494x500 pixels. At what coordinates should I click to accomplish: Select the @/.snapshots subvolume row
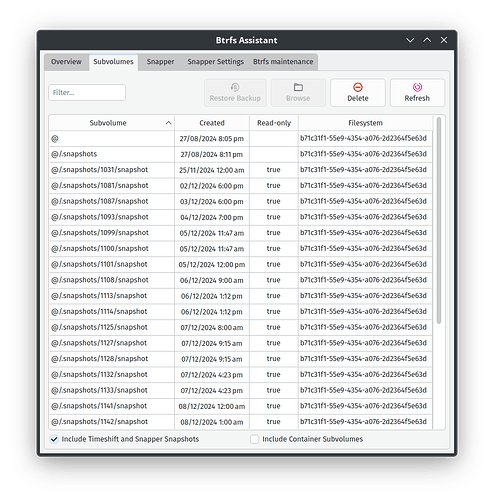(241, 154)
